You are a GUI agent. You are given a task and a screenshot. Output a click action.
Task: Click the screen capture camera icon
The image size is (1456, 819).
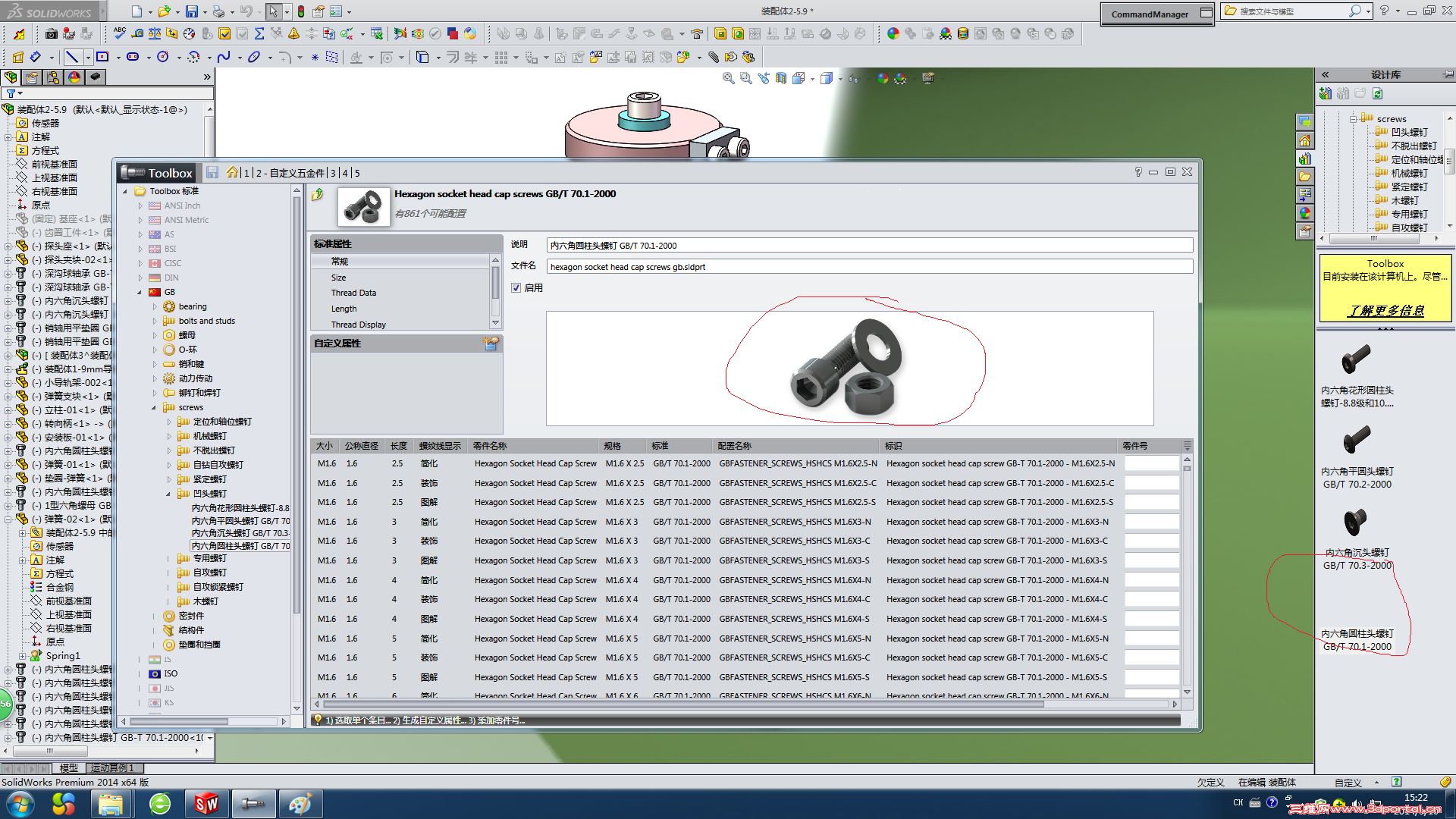click(51, 33)
